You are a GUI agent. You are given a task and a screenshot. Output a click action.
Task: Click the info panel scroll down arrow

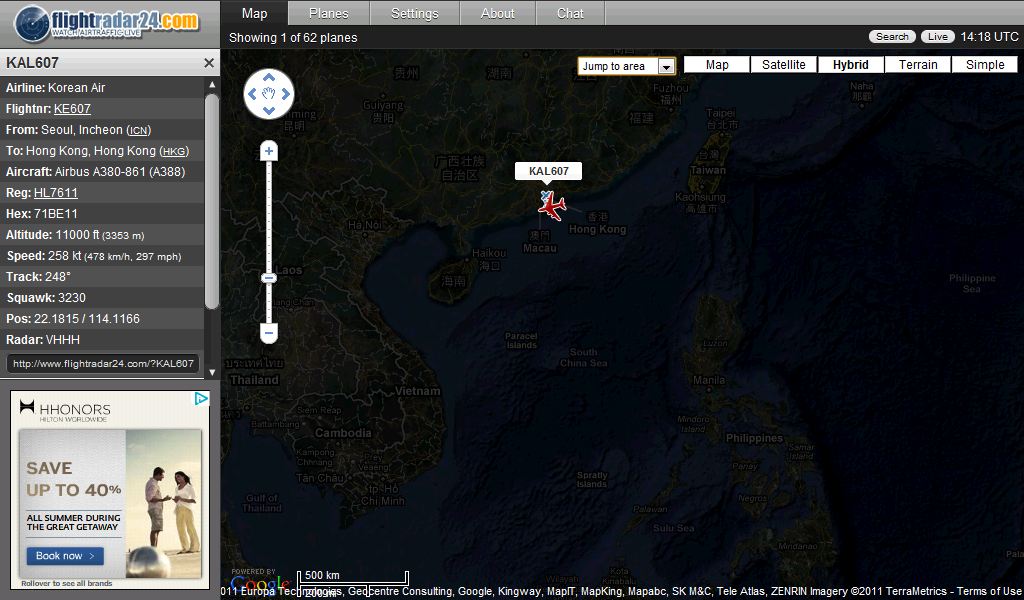(212, 372)
